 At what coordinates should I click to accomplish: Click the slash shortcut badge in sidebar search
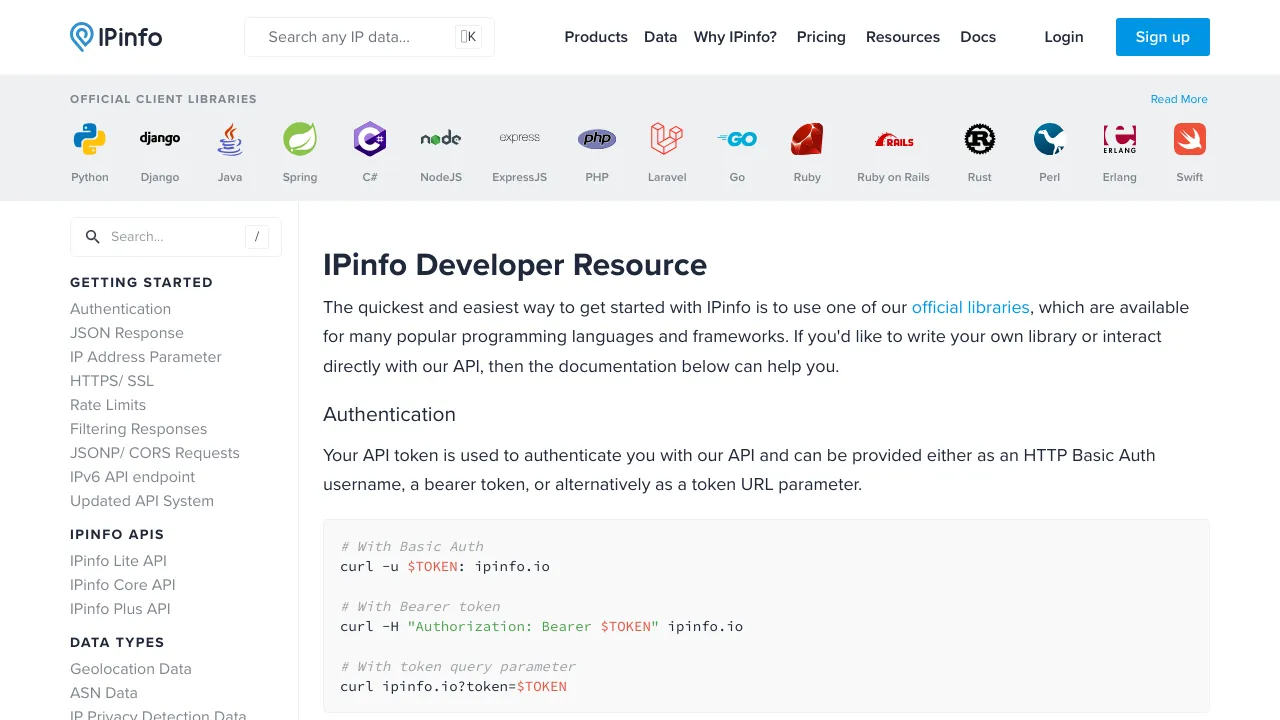[x=257, y=237]
